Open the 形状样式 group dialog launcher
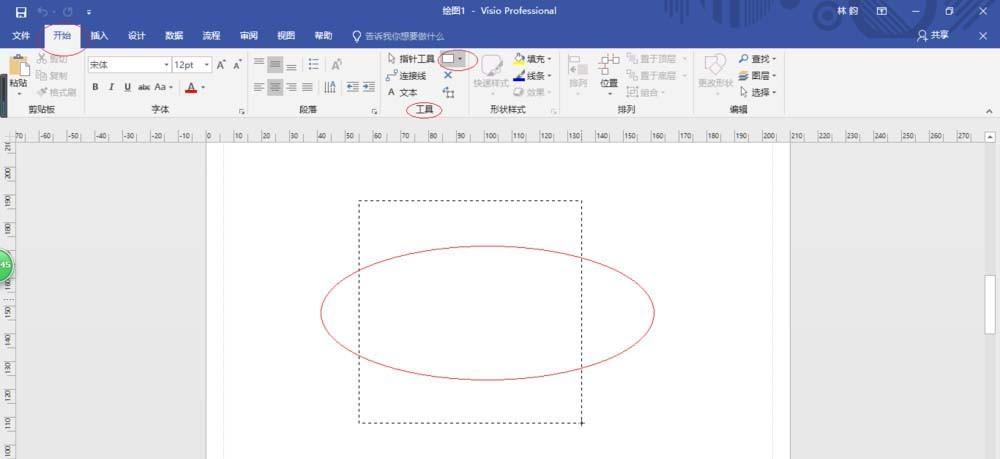Viewport: 1000px width, 459px height. 554,112
